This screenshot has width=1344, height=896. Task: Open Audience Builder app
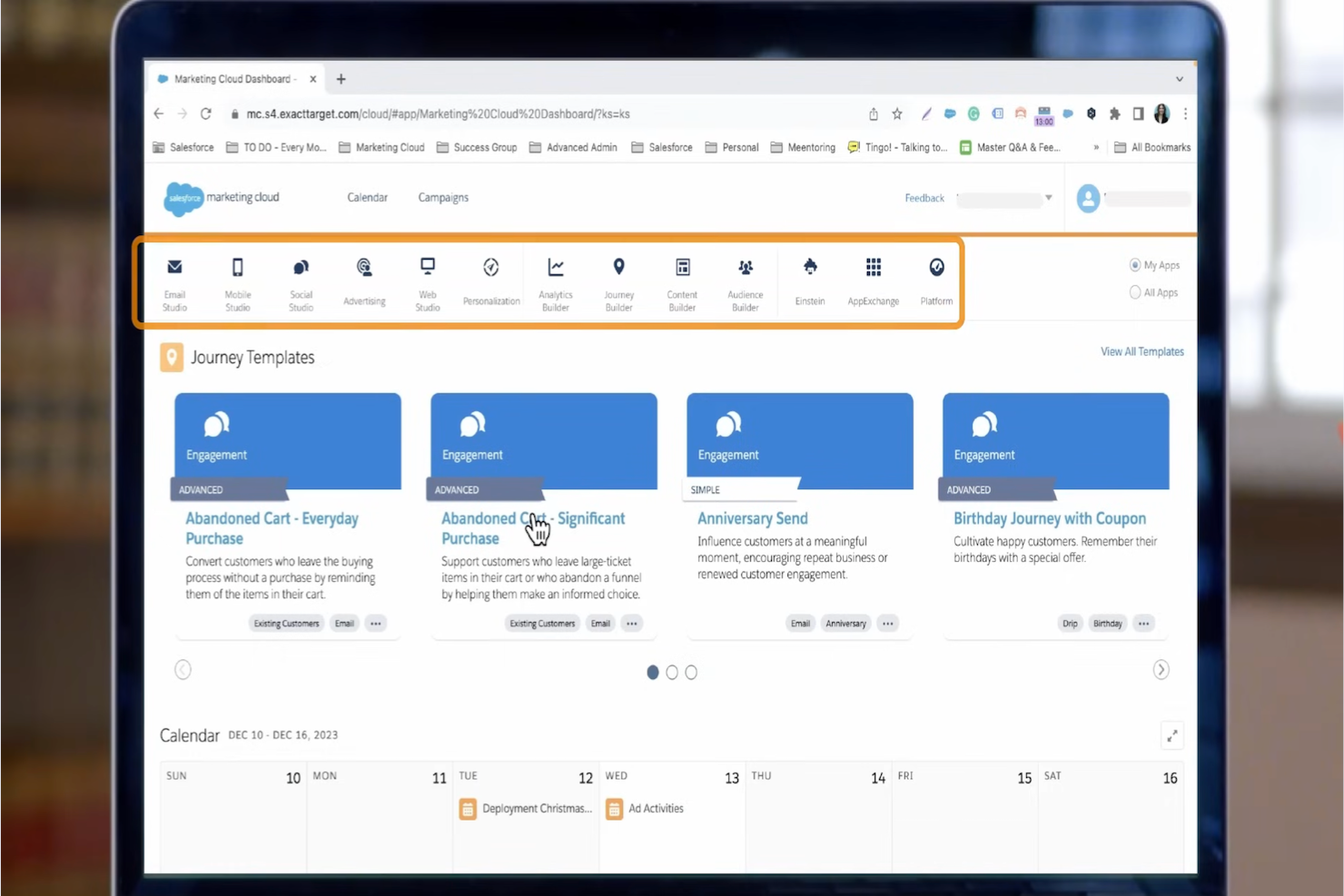point(746,284)
